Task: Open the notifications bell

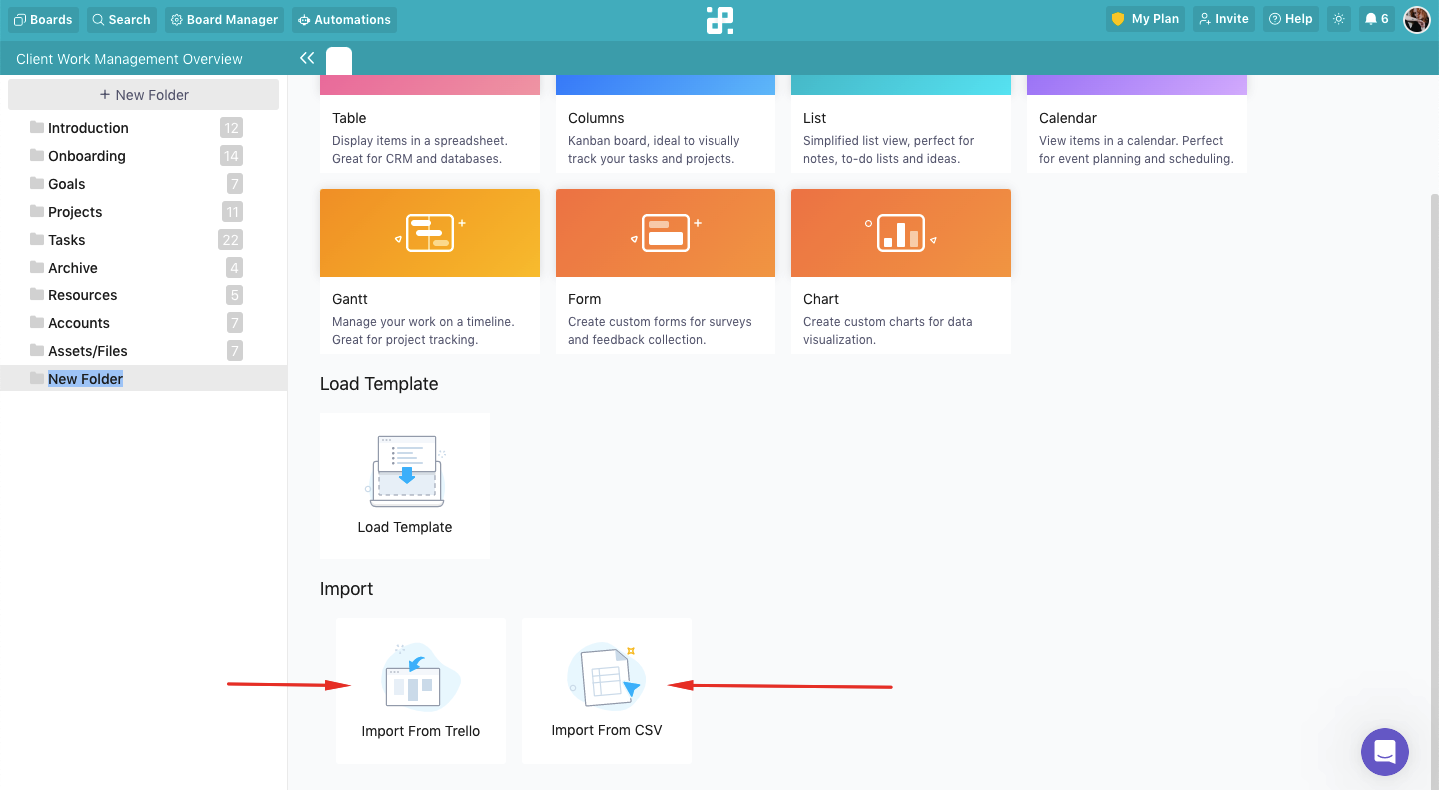Action: [x=1376, y=19]
